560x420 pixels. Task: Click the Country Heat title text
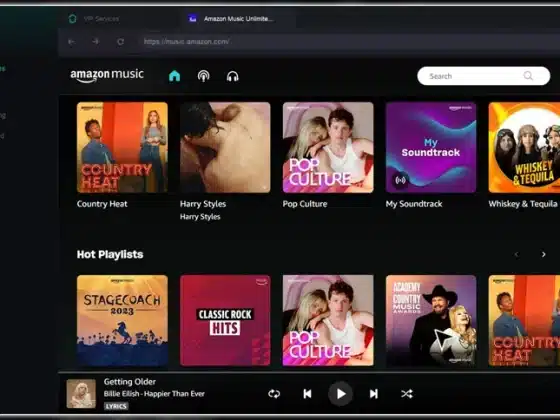point(102,204)
